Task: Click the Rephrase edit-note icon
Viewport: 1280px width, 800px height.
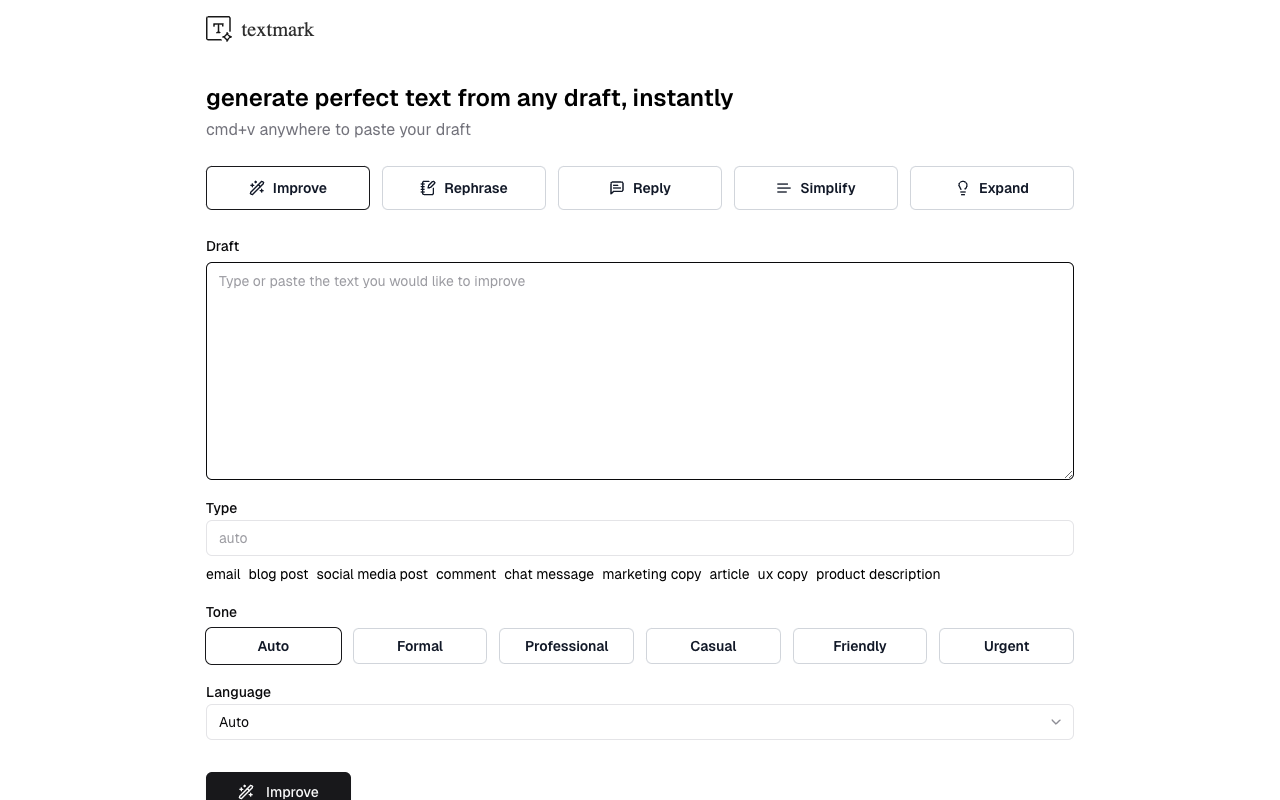Action: pyautogui.click(x=428, y=188)
